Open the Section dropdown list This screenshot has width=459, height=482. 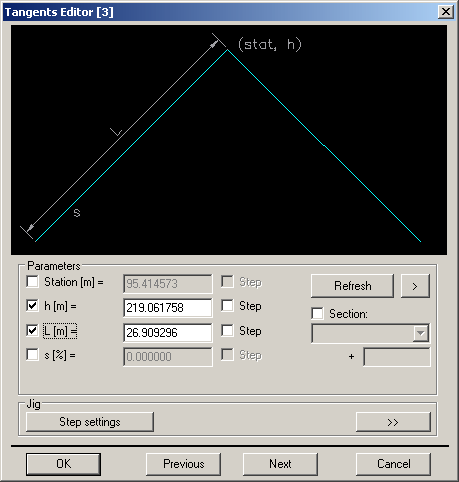pos(421,333)
